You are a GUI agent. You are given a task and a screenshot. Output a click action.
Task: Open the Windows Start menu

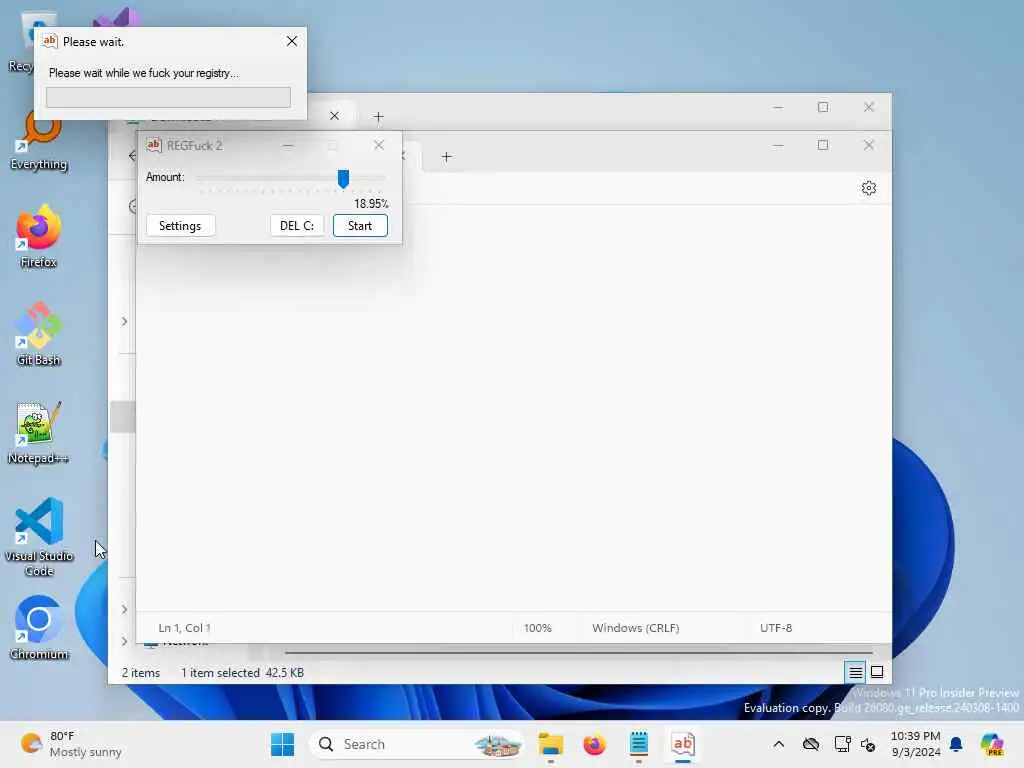(282, 744)
